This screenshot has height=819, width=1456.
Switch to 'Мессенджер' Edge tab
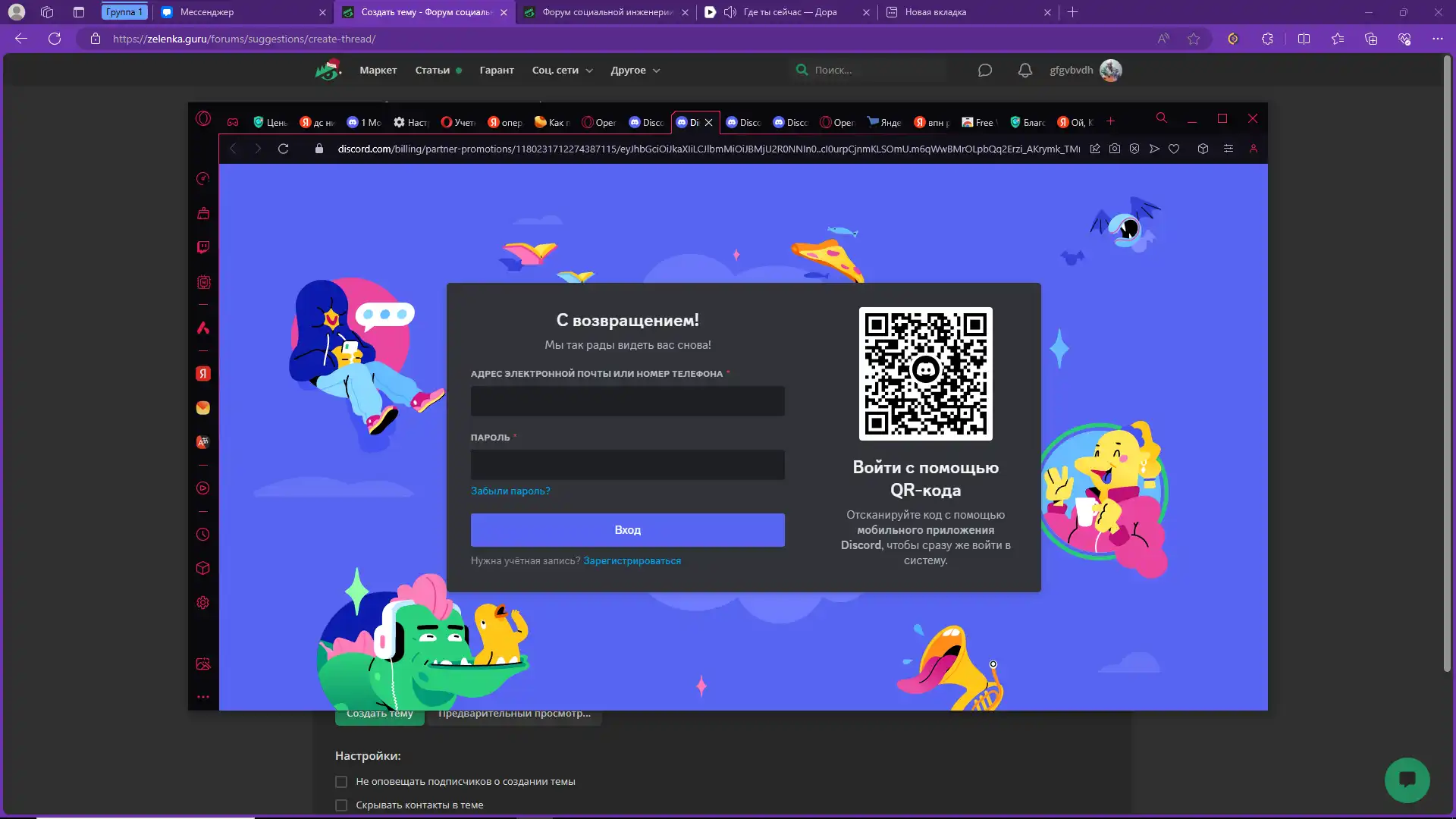pos(244,12)
